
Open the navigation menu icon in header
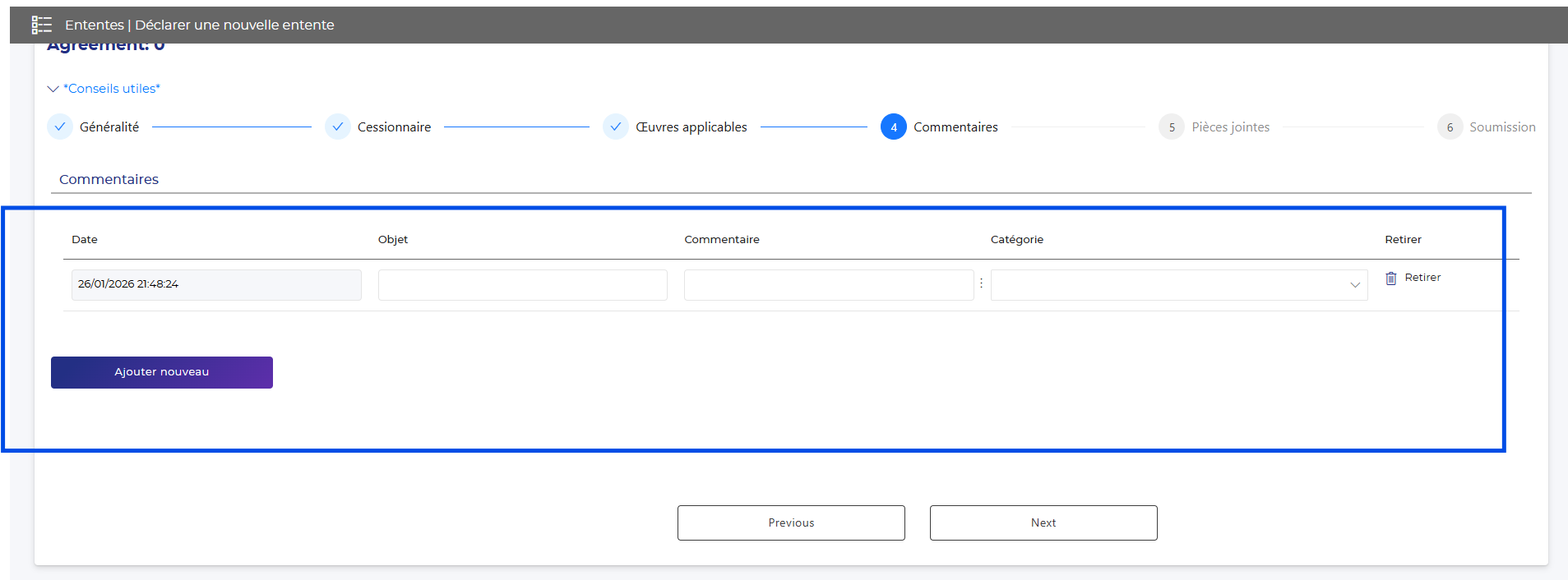click(x=41, y=25)
